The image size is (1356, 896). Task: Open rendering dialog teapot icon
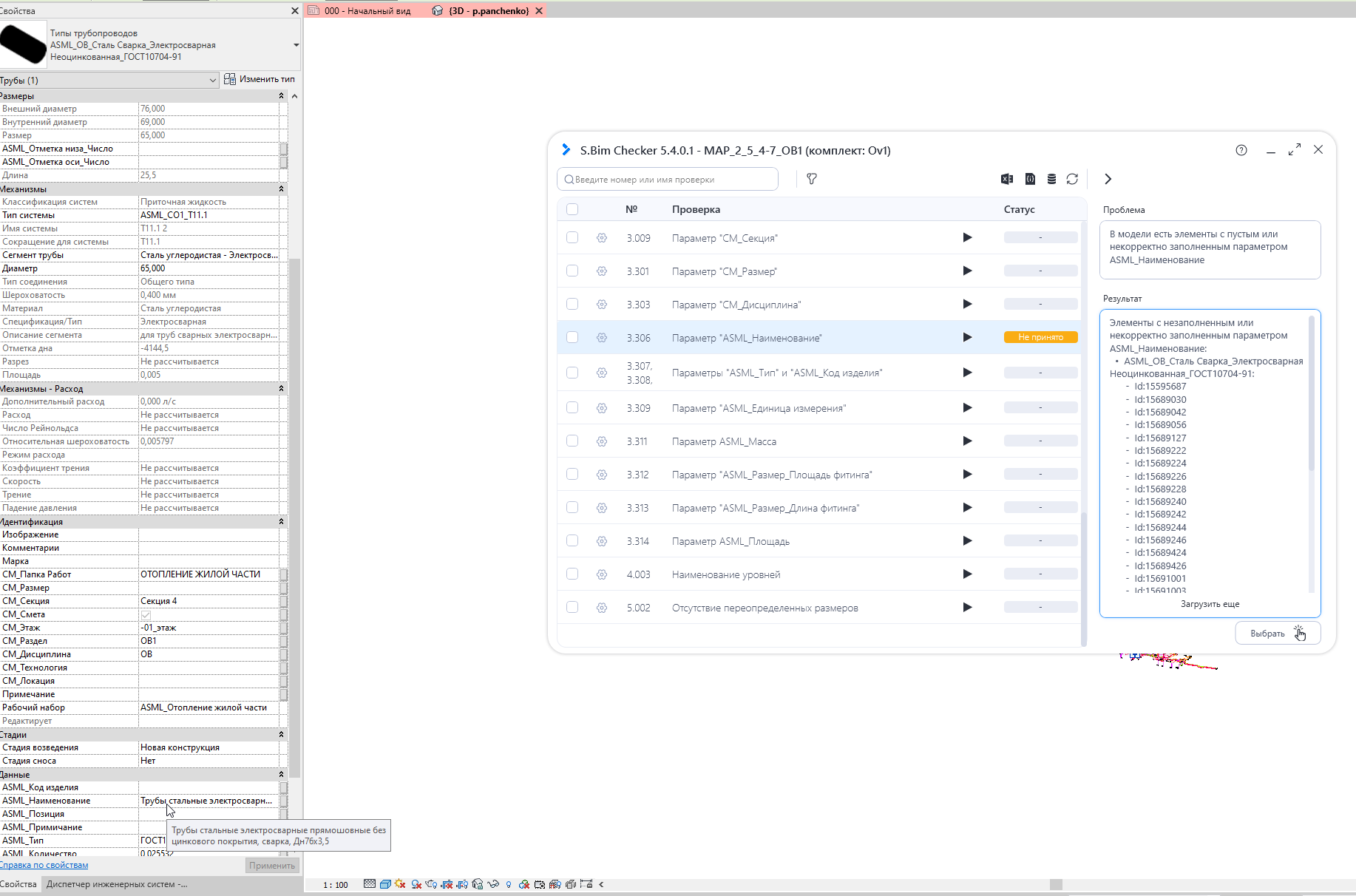tap(431, 884)
